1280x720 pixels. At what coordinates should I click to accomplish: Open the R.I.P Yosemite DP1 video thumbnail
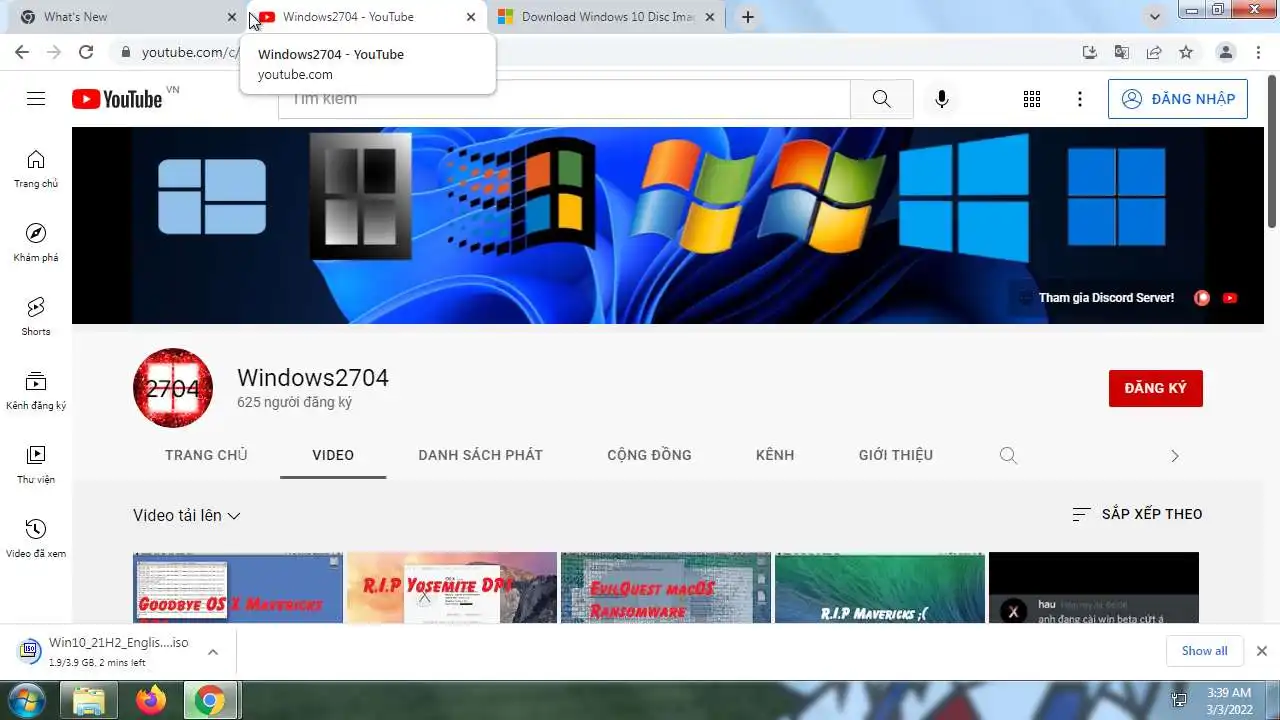click(x=452, y=588)
